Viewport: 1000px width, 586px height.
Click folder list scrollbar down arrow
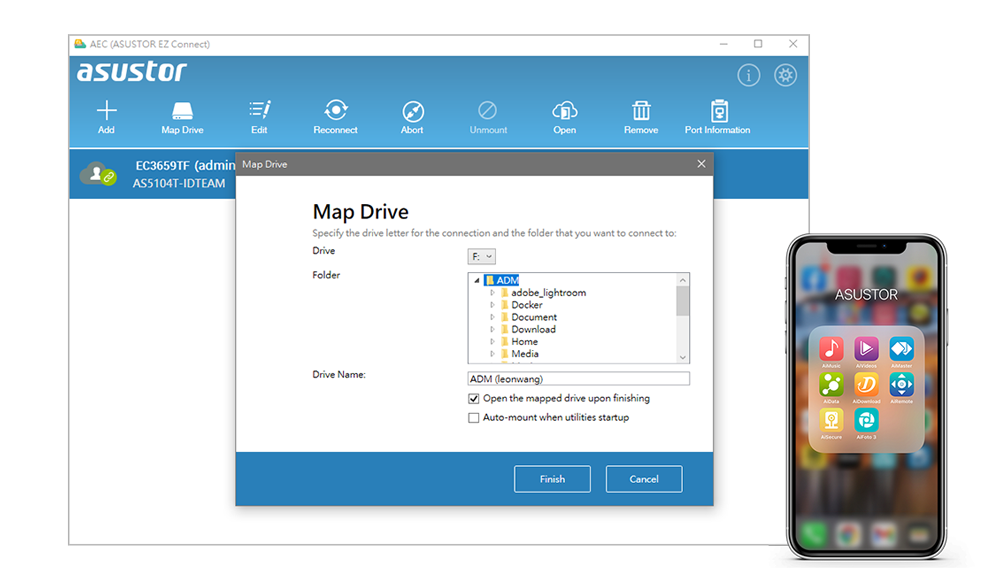click(x=682, y=358)
